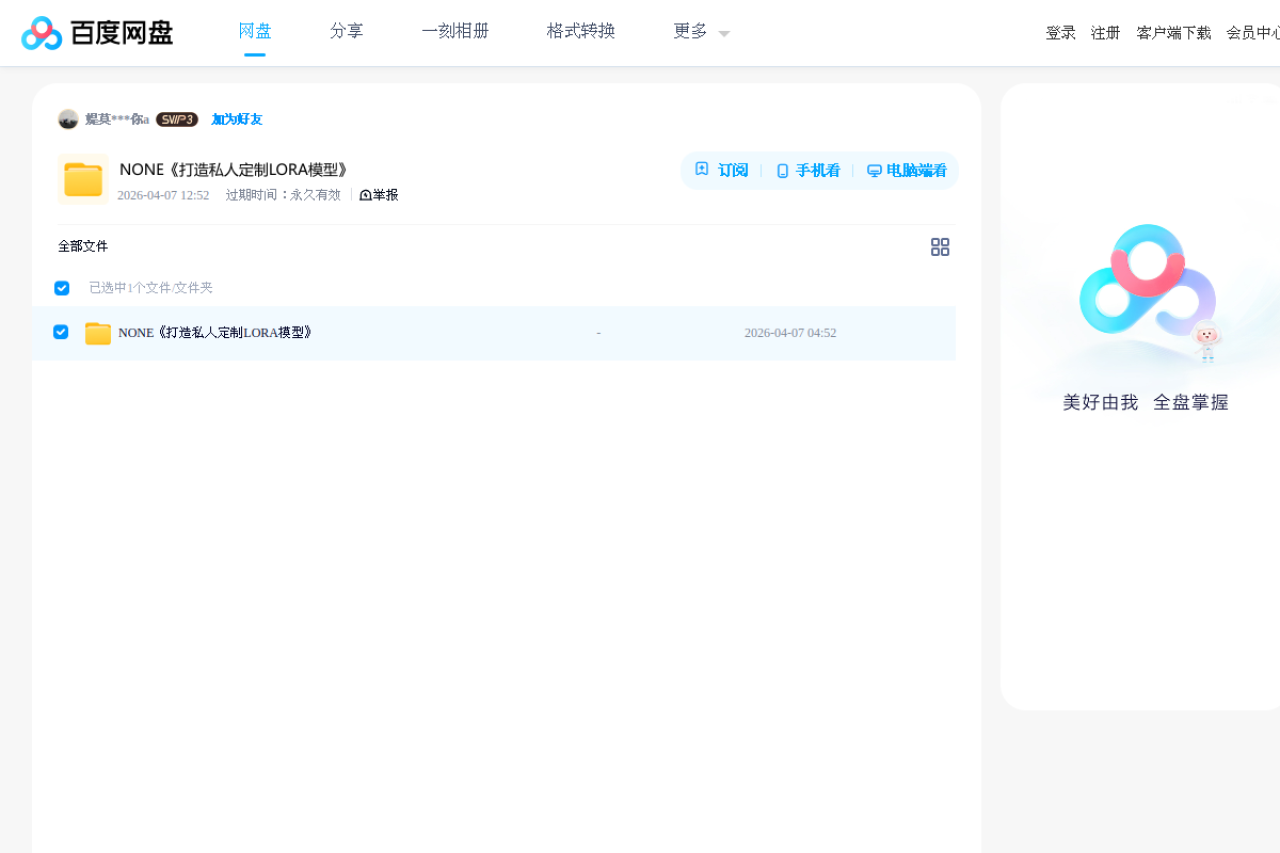
Task: Uncheck the select-all checkbox above the file list
Action: pos(61,287)
